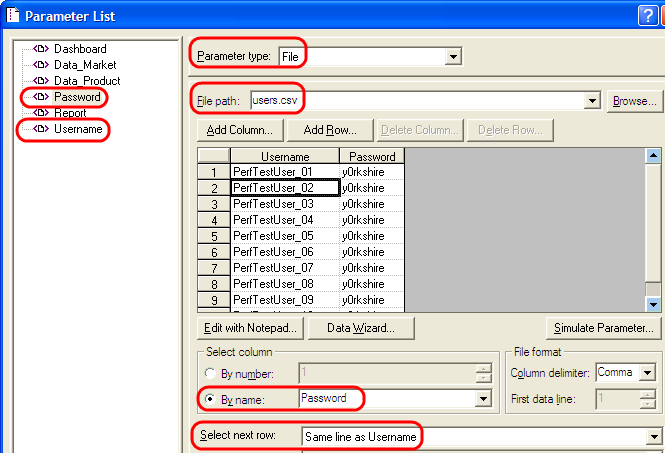Image resolution: width=665 pixels, height=453 pixels.
Task: Click the Username parameter icon in tree
Action: (41, 129)
